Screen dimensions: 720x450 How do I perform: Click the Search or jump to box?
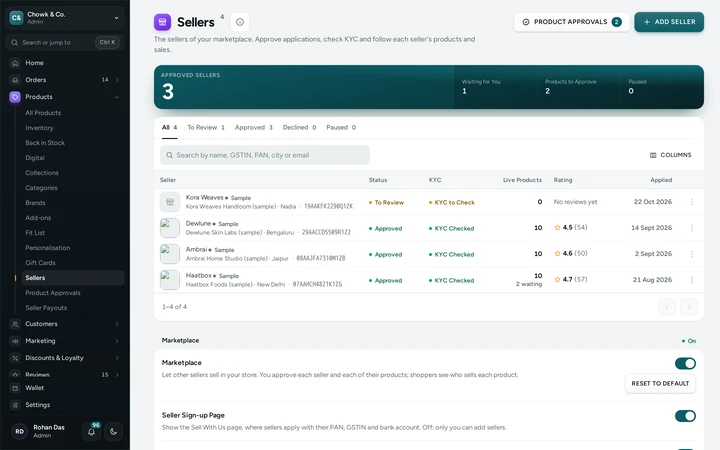coord(65,42)
